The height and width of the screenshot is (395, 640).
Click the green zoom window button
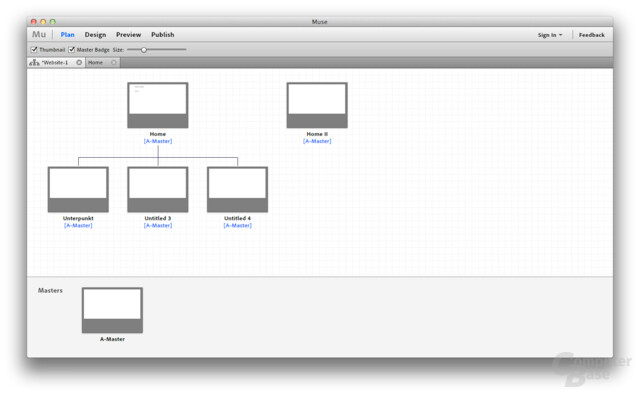tap(53, 22)
